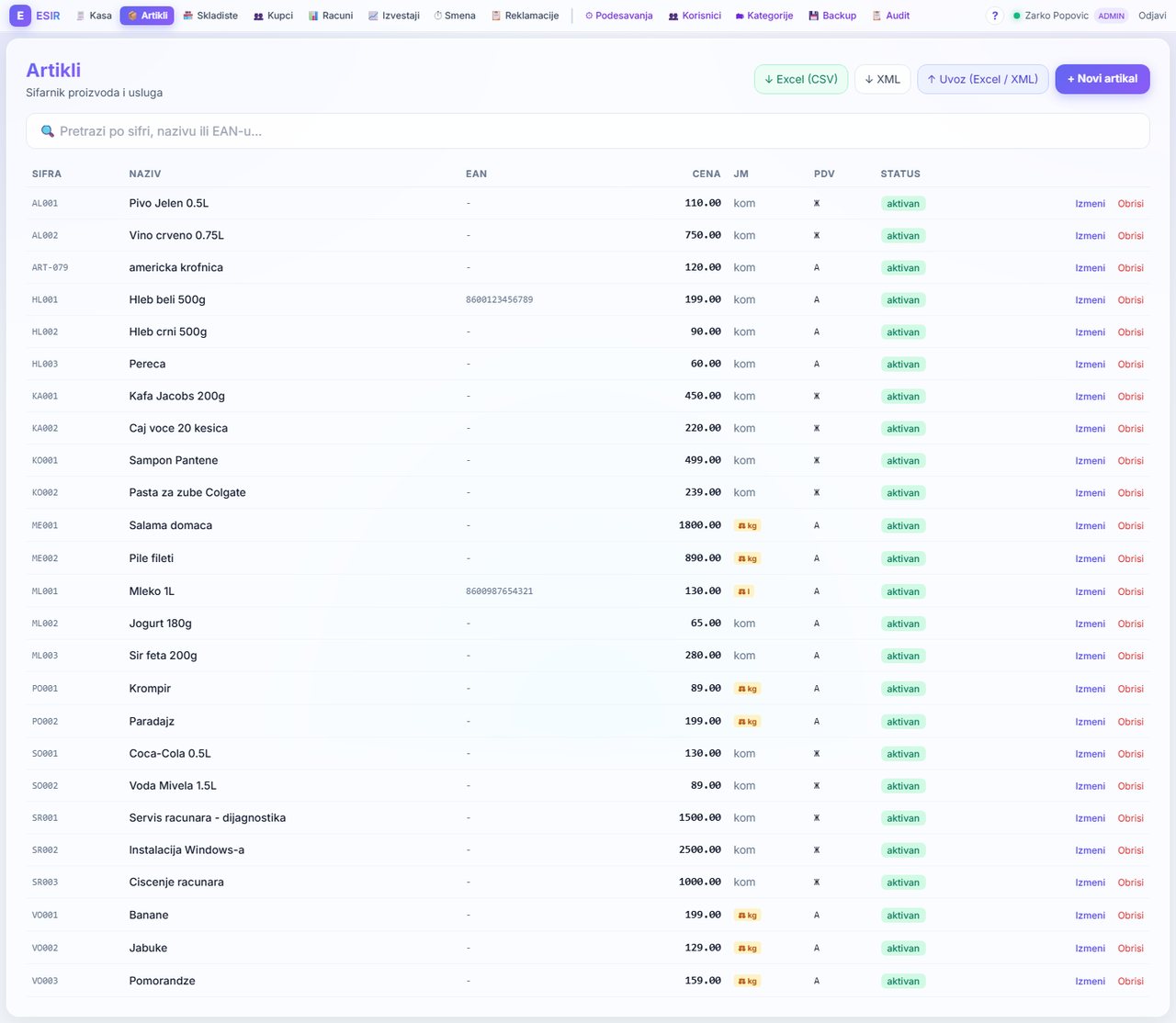Open the Kasa menu

94,16
